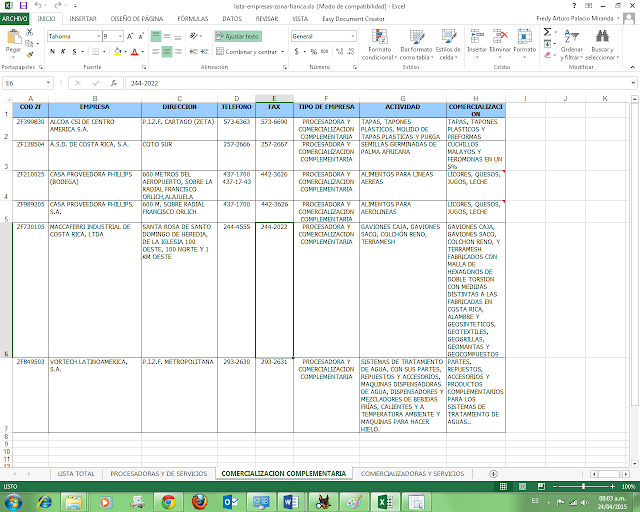Image resolution: width=640 pixels, height=512 pixels.
Task: Click Combinar y centrar button
Action: point(247,52)
